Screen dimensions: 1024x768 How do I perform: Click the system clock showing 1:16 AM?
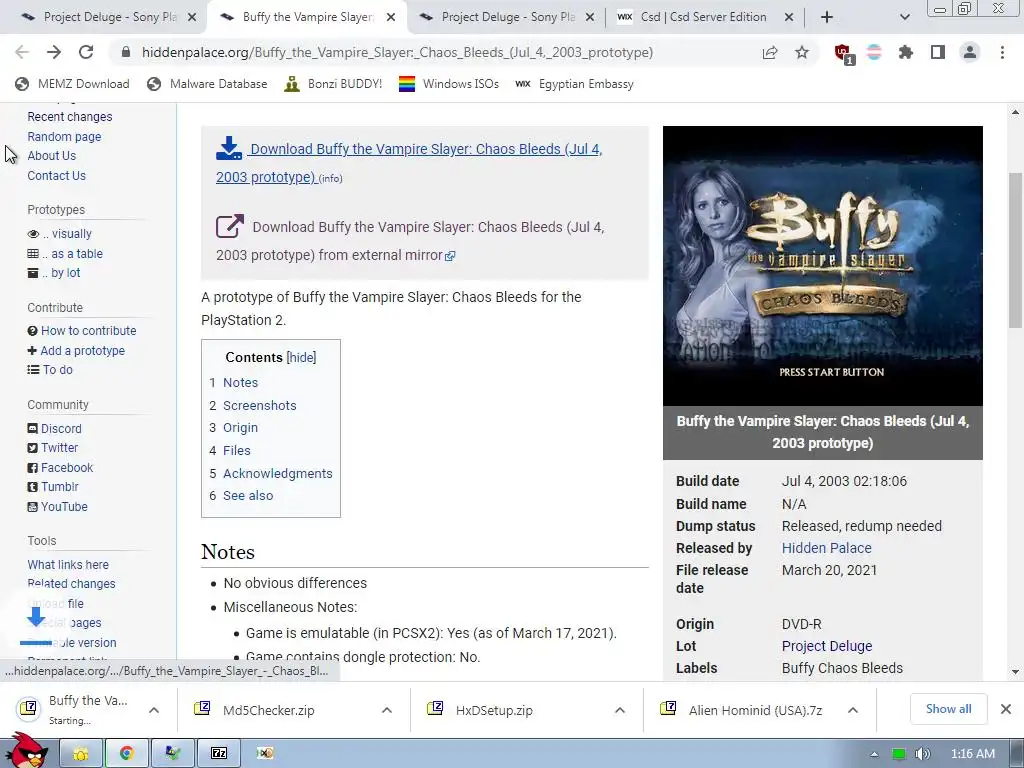972,754
